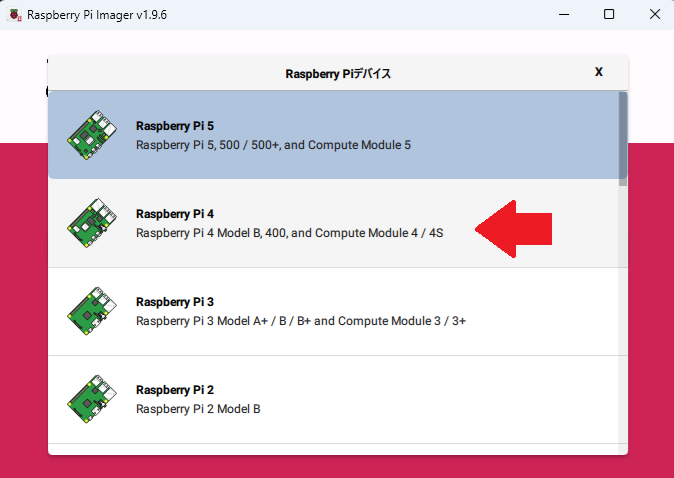The image size is (674, 478).
Task: Click the scrollbar track below the thumb
Action: click(x=623, y=320)
